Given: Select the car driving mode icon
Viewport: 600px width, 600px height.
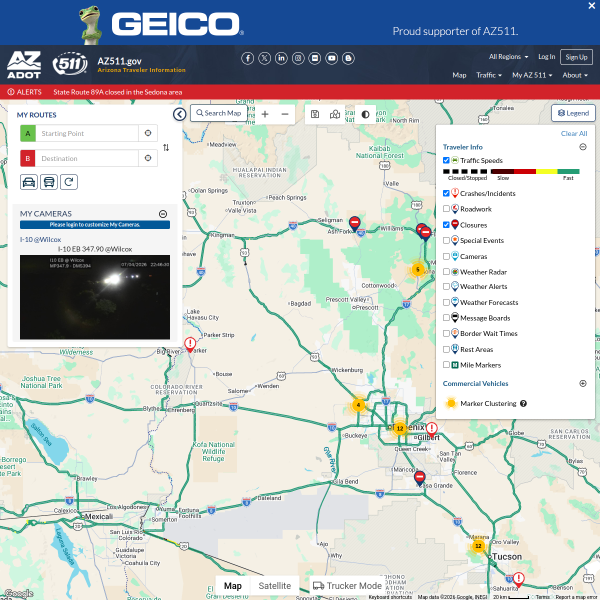Looking at the screenshot, I should coord(29,182).
